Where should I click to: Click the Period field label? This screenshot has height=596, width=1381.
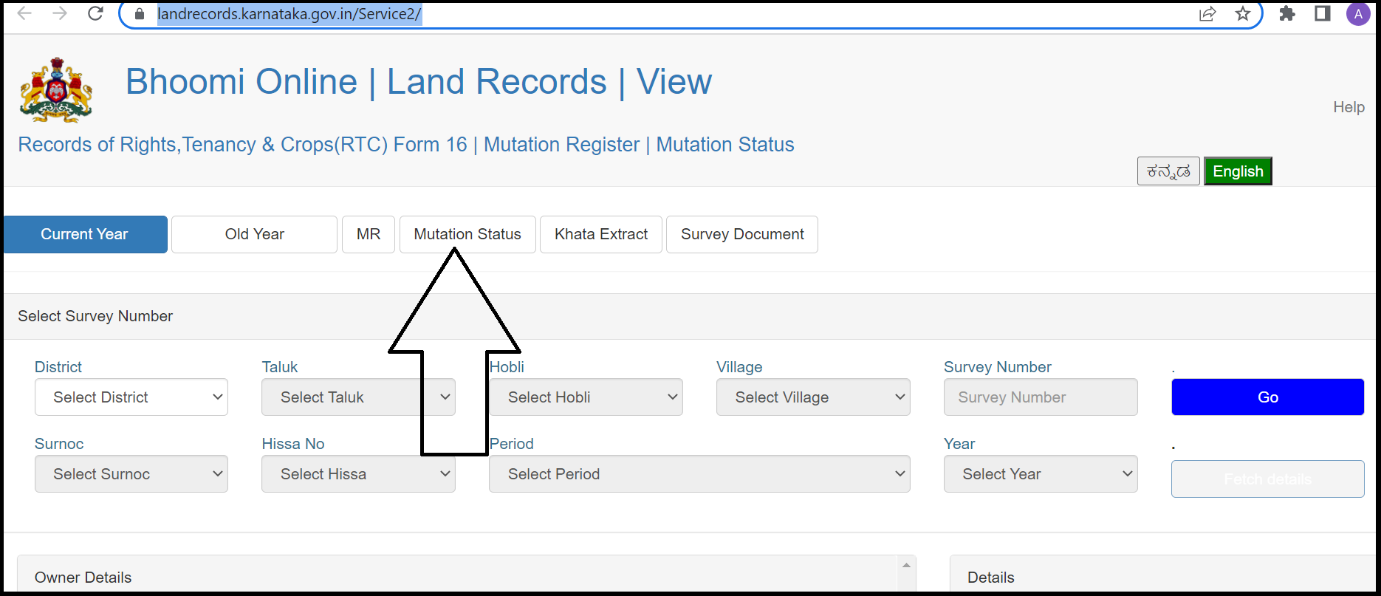[x=511, y=443]
